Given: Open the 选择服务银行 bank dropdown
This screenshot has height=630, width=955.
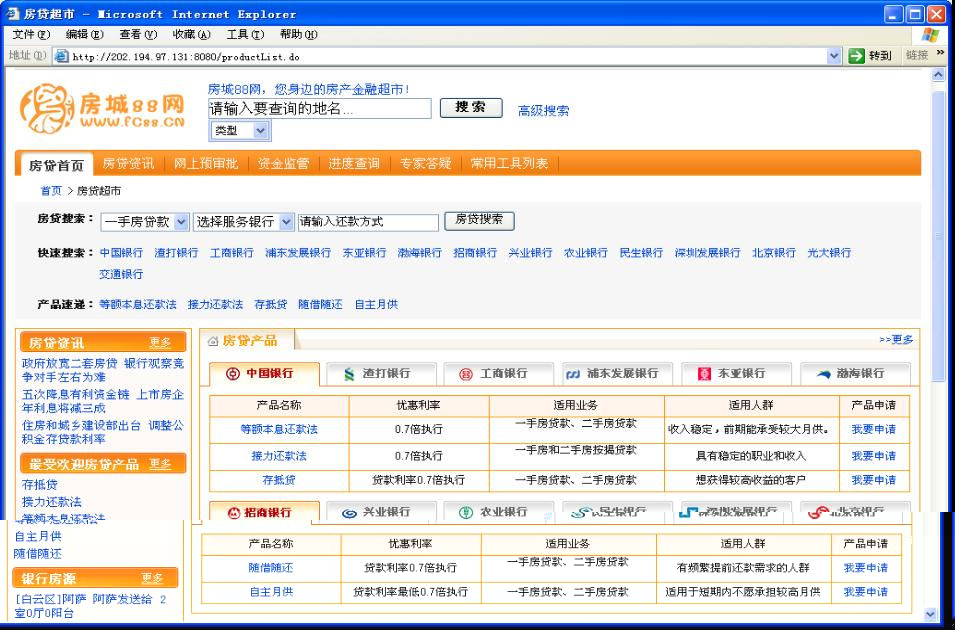Looking at the screenshot, I should coord(286,222).
